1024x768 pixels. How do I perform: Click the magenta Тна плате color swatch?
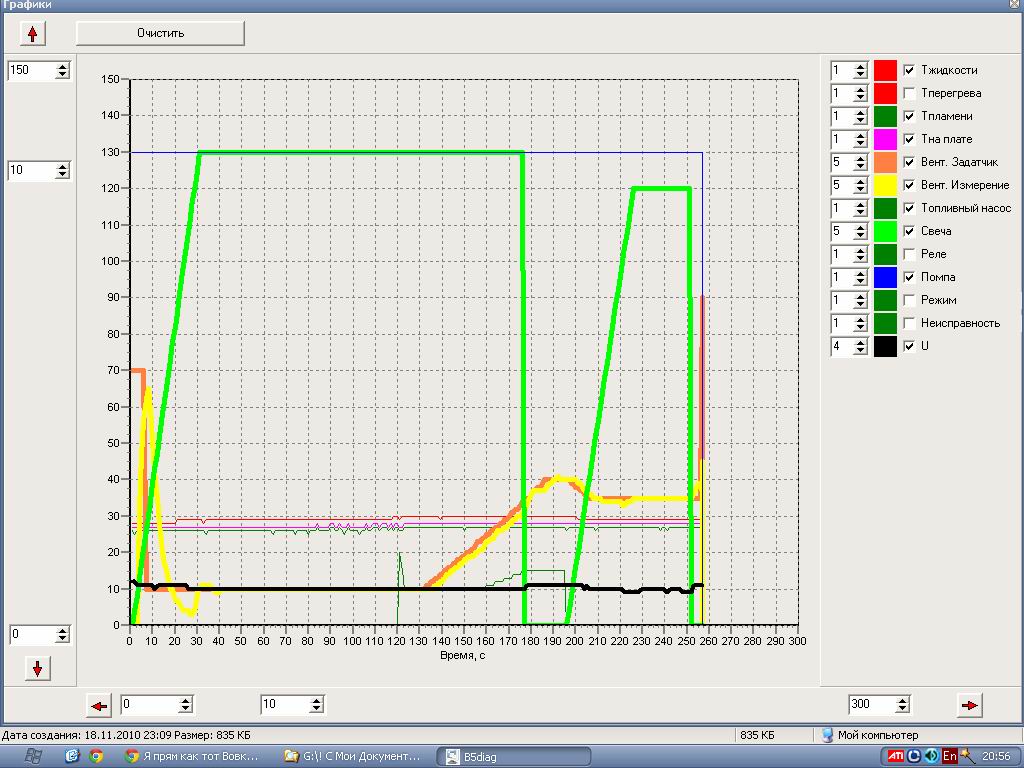[x=886, y=139]
